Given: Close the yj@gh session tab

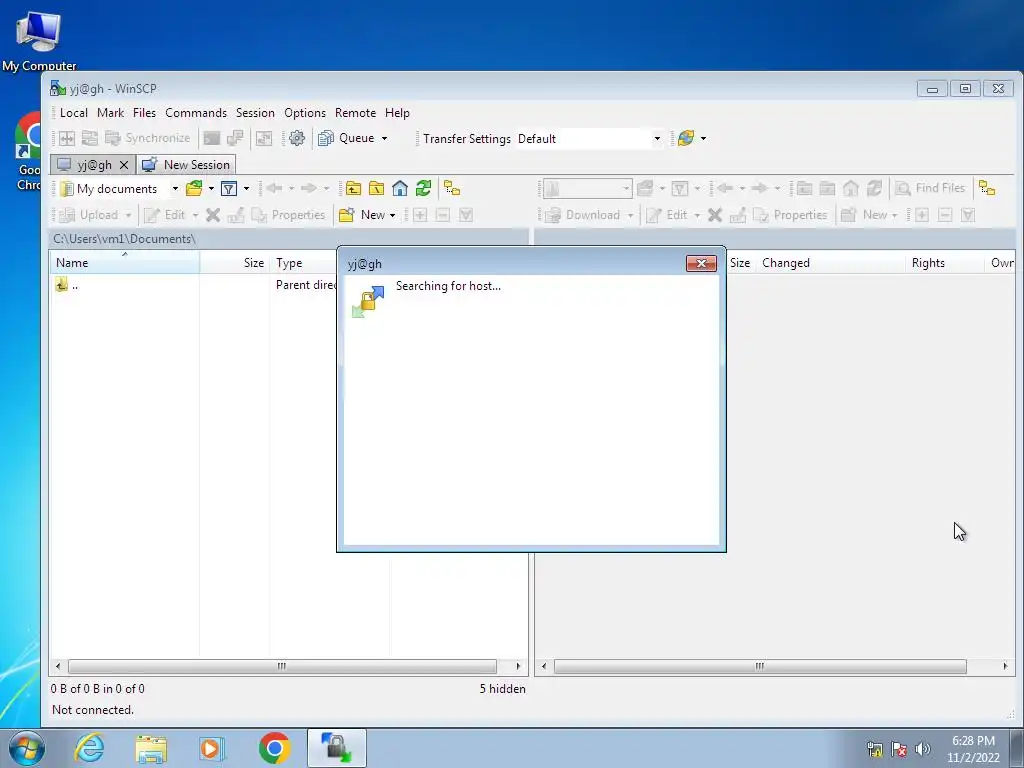Looking at the screenshot, I should 123,165.
